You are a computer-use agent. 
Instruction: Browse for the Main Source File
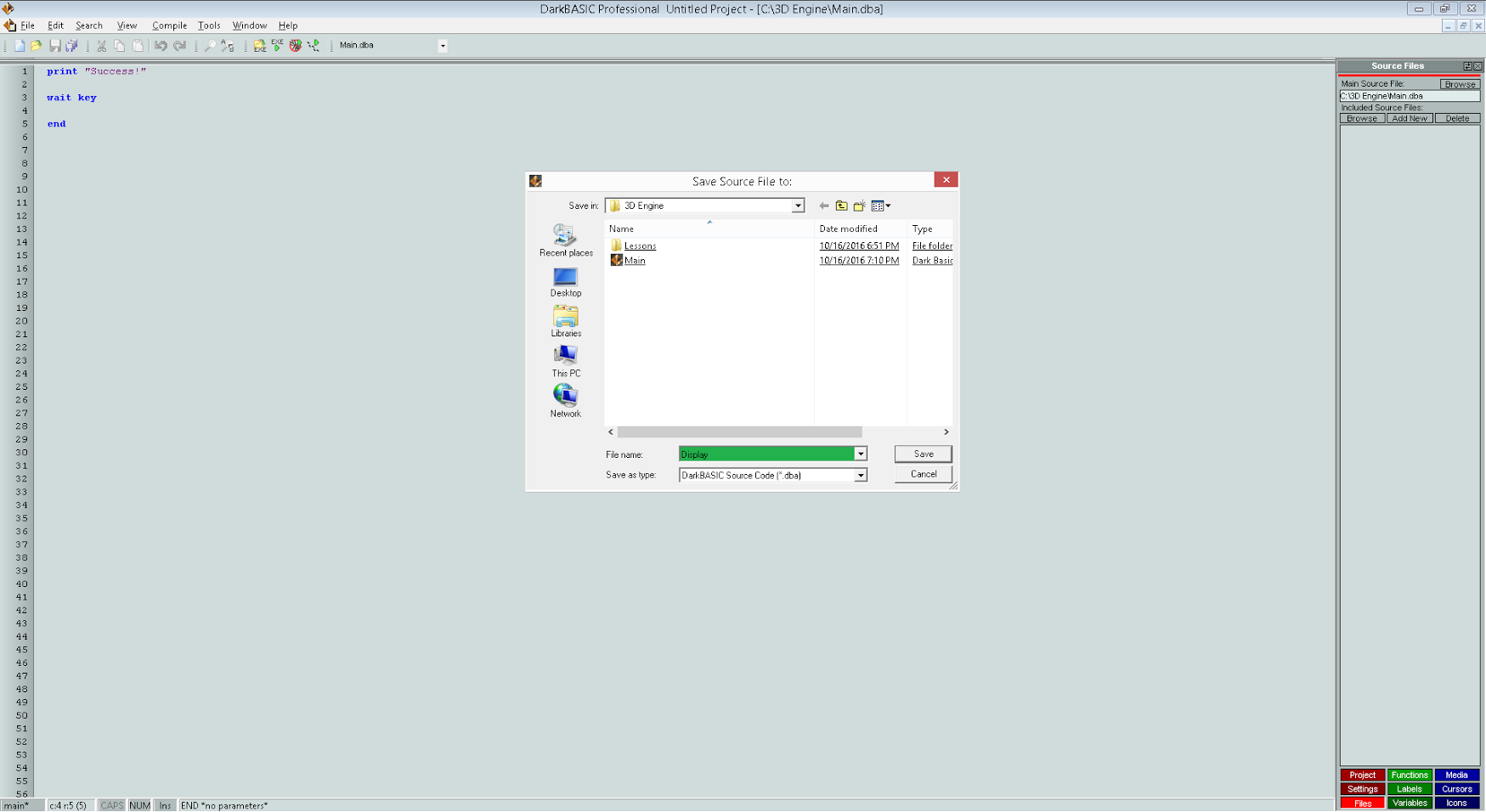[1460, 84]
